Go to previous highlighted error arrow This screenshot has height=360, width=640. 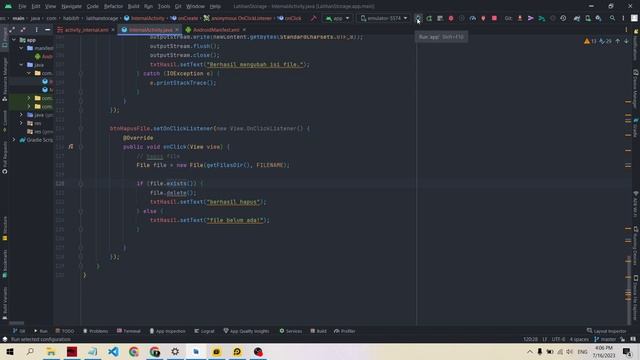click(x=618, y=41)
